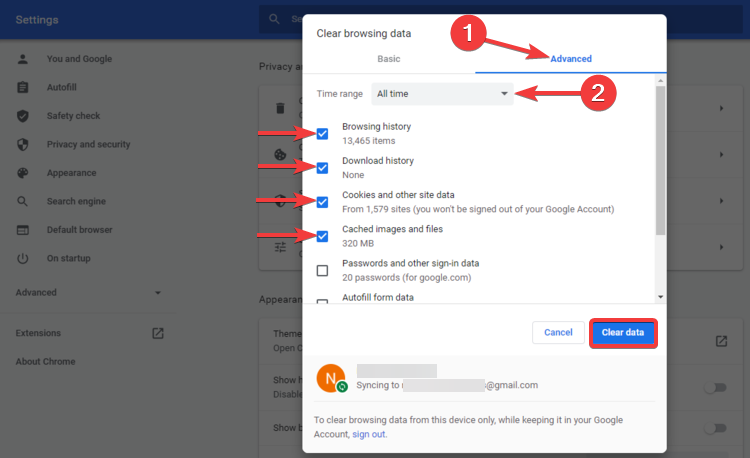Screen dimensions: 750x458
Task: Check Passwords and other sign-in data
Action: pyautogui.click(x=322, y=270)
